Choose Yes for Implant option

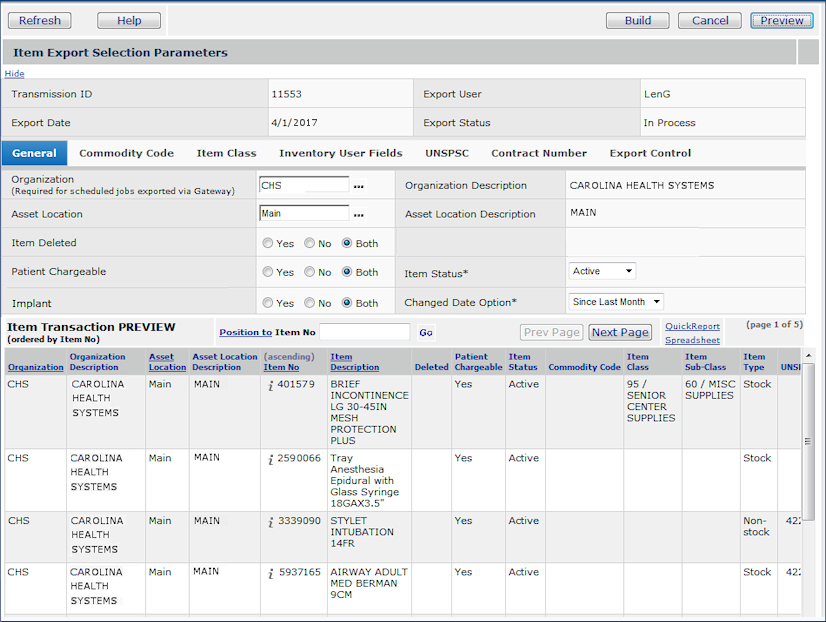click(x=268, y=303)
